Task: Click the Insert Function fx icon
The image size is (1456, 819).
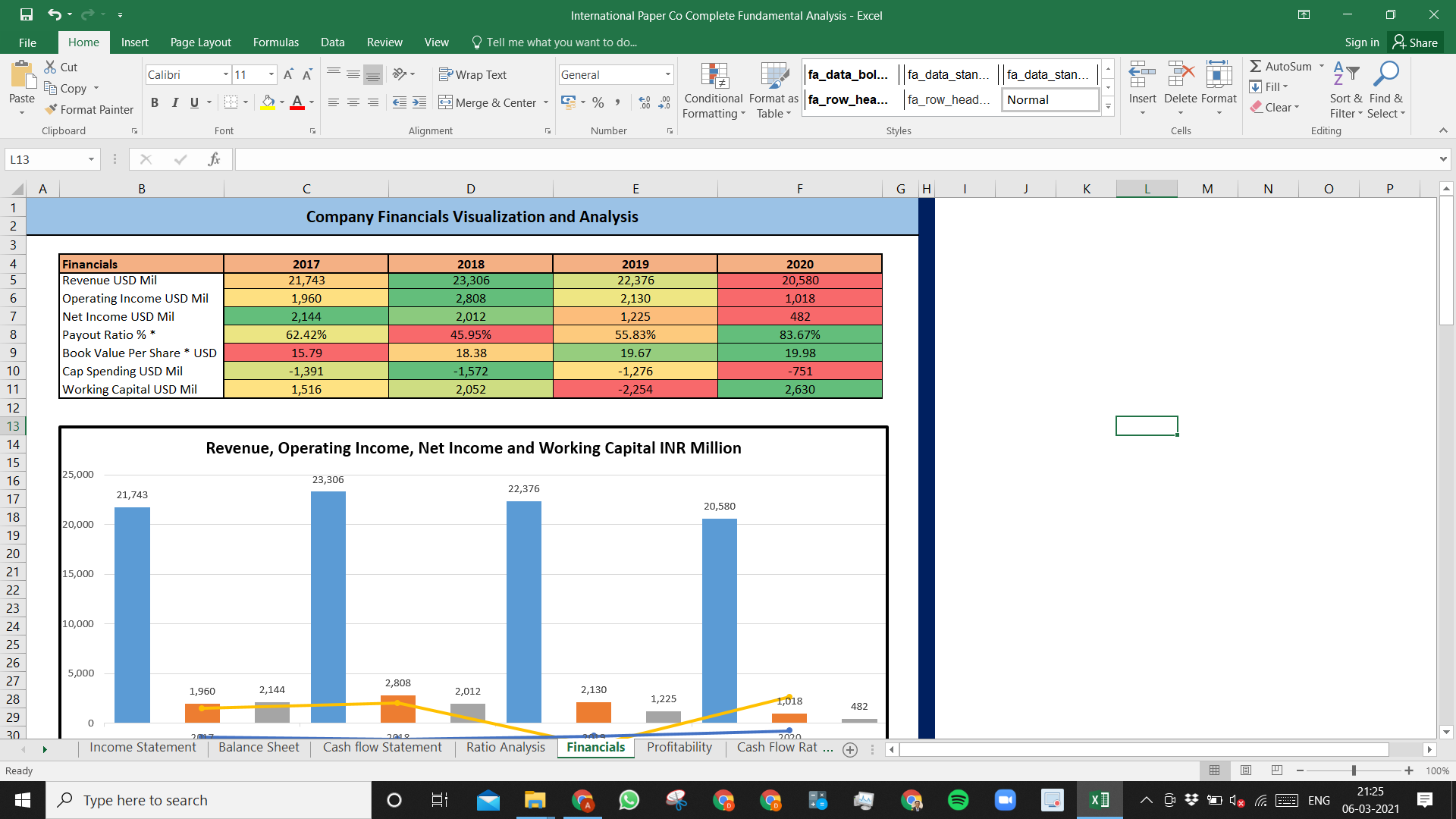Action: click(x=214, y=159)
